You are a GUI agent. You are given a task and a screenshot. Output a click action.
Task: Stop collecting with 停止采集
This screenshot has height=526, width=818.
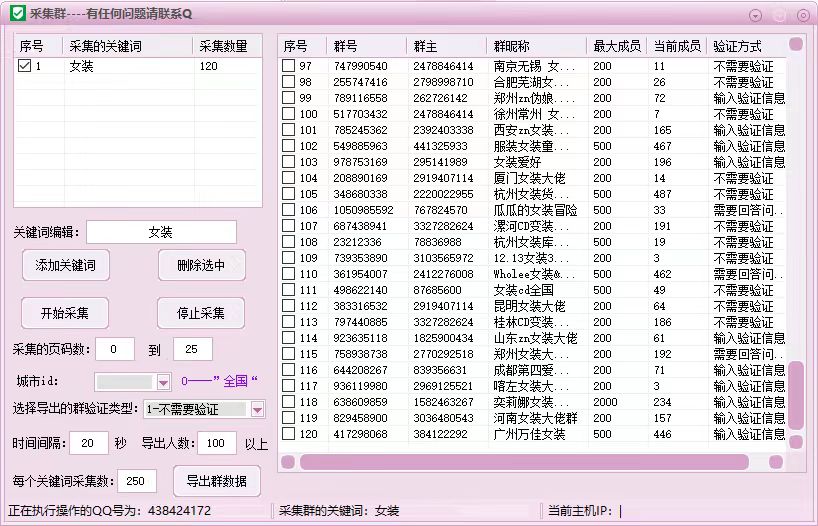tap(201, 313)
